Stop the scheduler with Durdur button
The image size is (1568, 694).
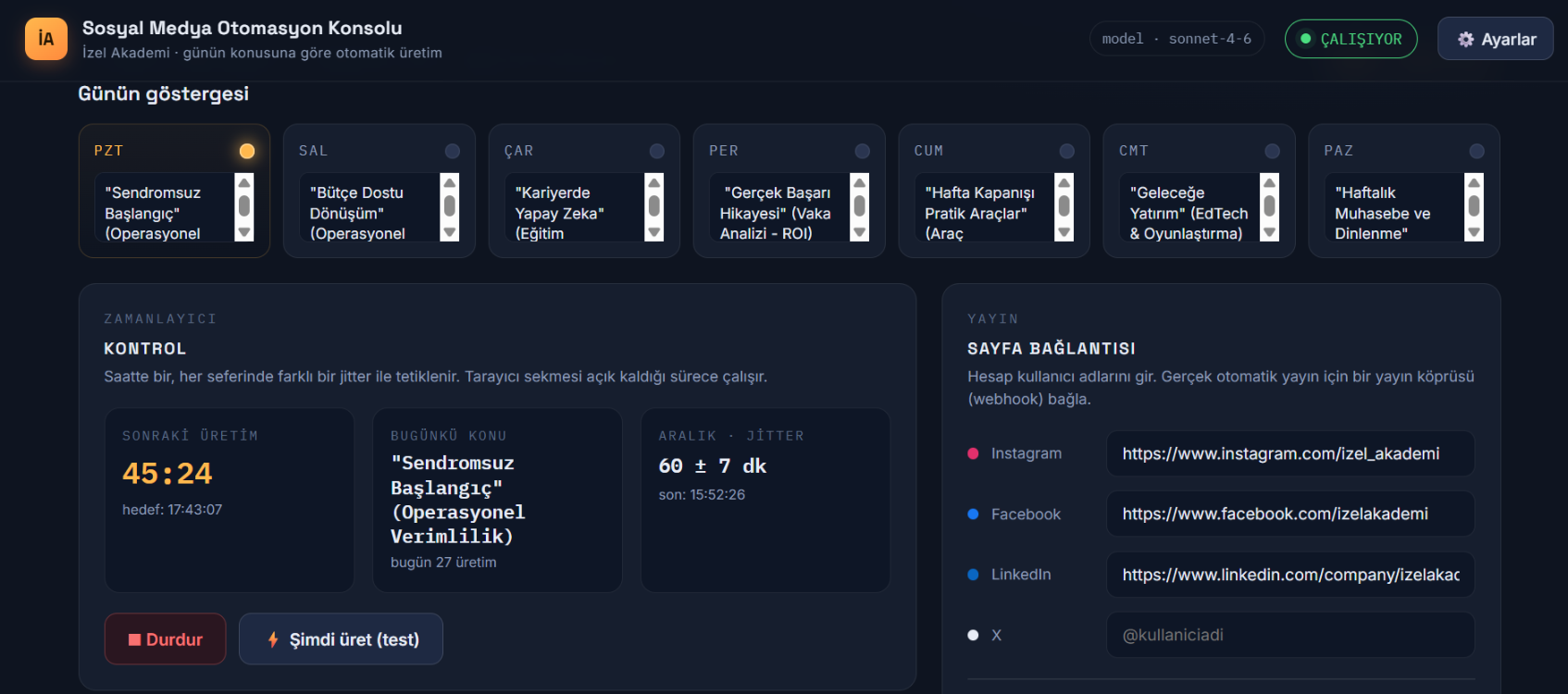[x=166, y=639]
